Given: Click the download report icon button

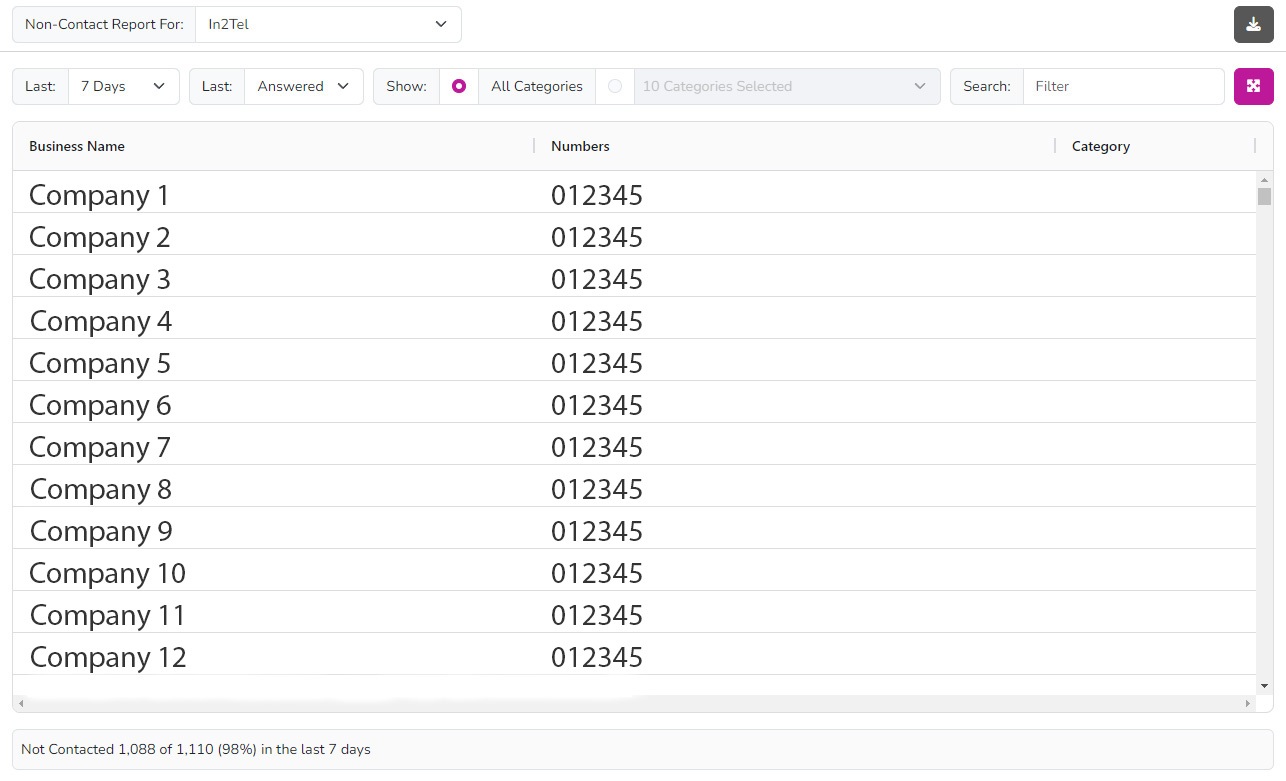Looking at the screenshot, I should (x=1253, y=25).
